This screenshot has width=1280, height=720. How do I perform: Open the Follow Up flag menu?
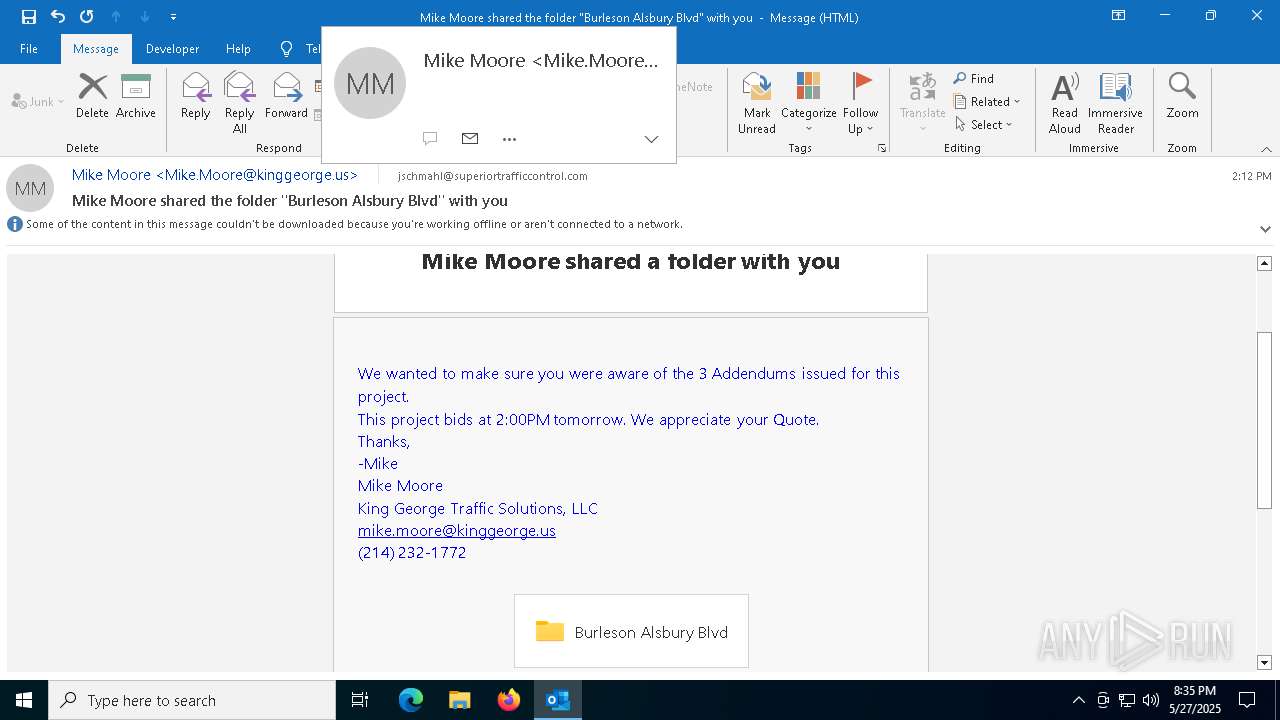point(860,103)
